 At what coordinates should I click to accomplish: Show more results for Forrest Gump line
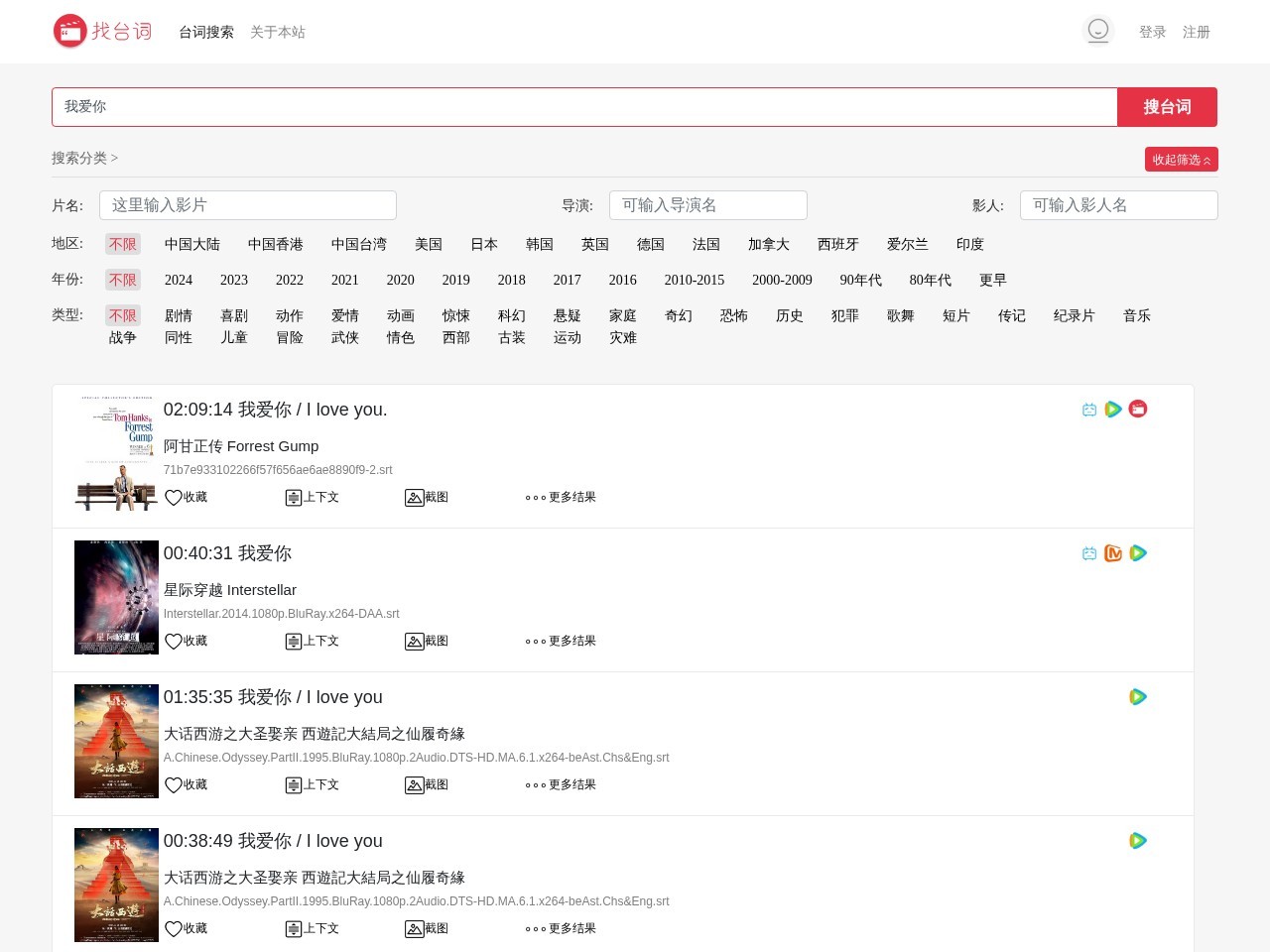(x=561, y=498)
